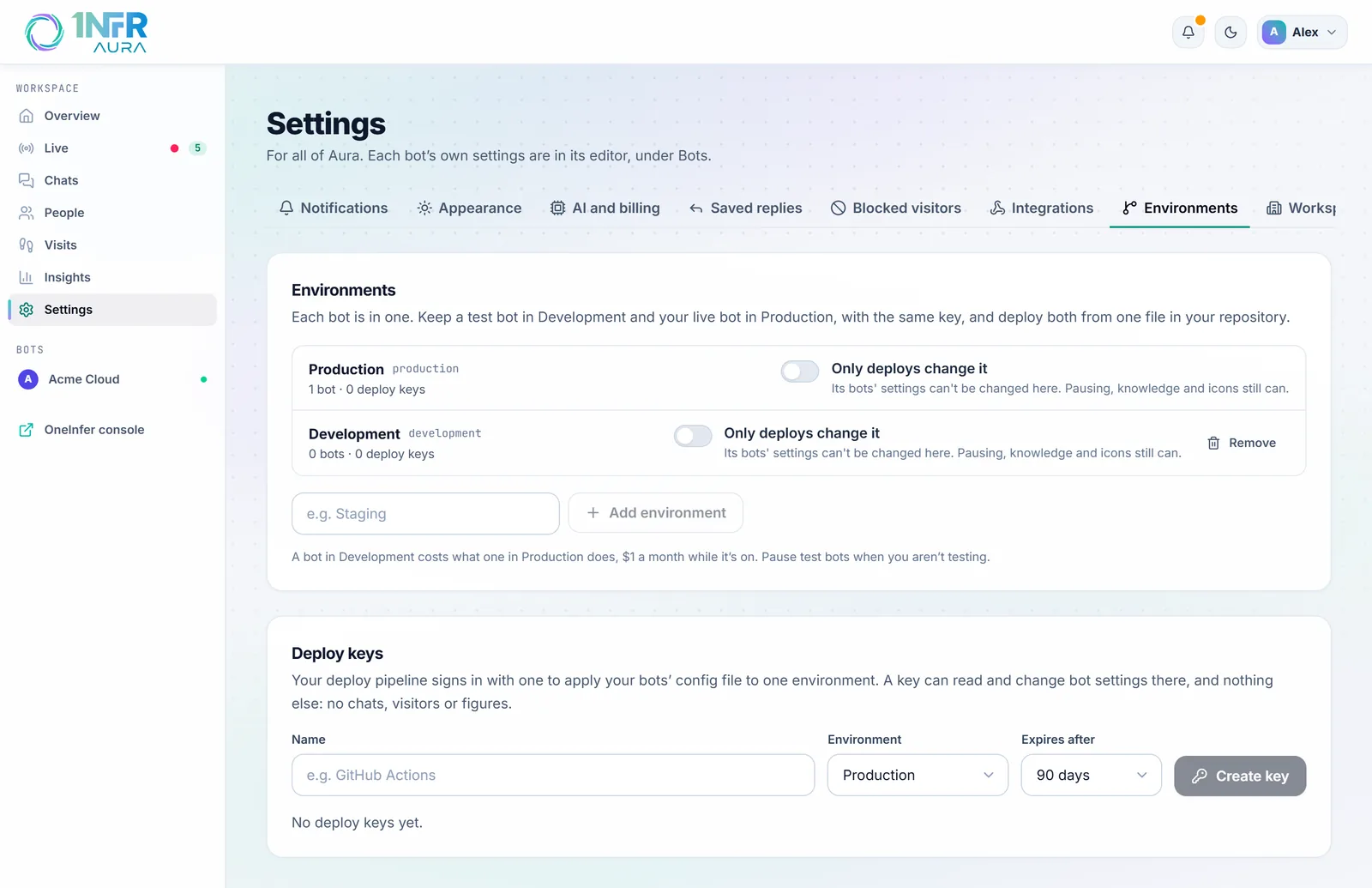Screen dimensions: 1372x888
Task: Click the 1NFR Aura logo
Action: [x=86, y=33]
